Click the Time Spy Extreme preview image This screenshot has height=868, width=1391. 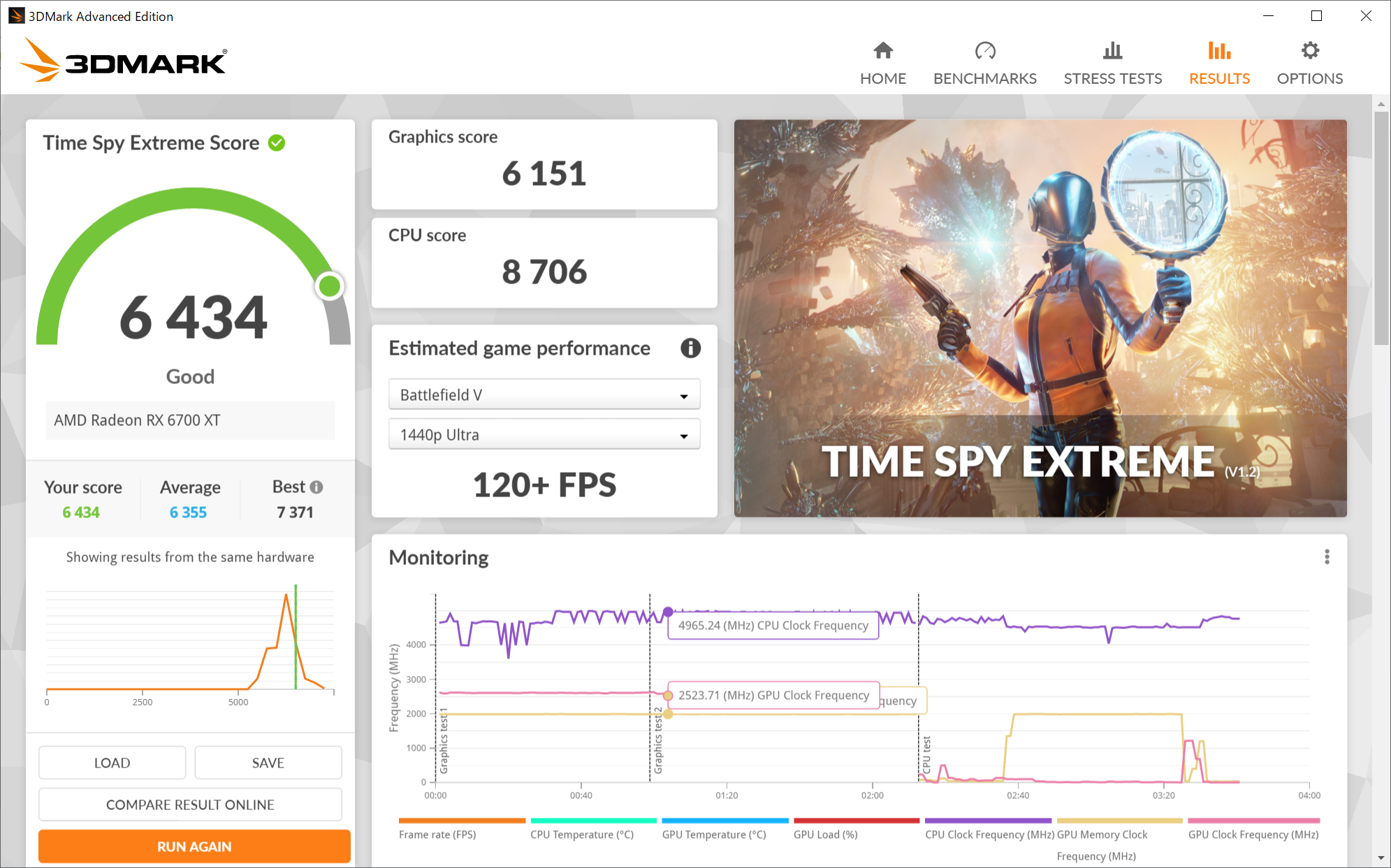(1040, 318)
